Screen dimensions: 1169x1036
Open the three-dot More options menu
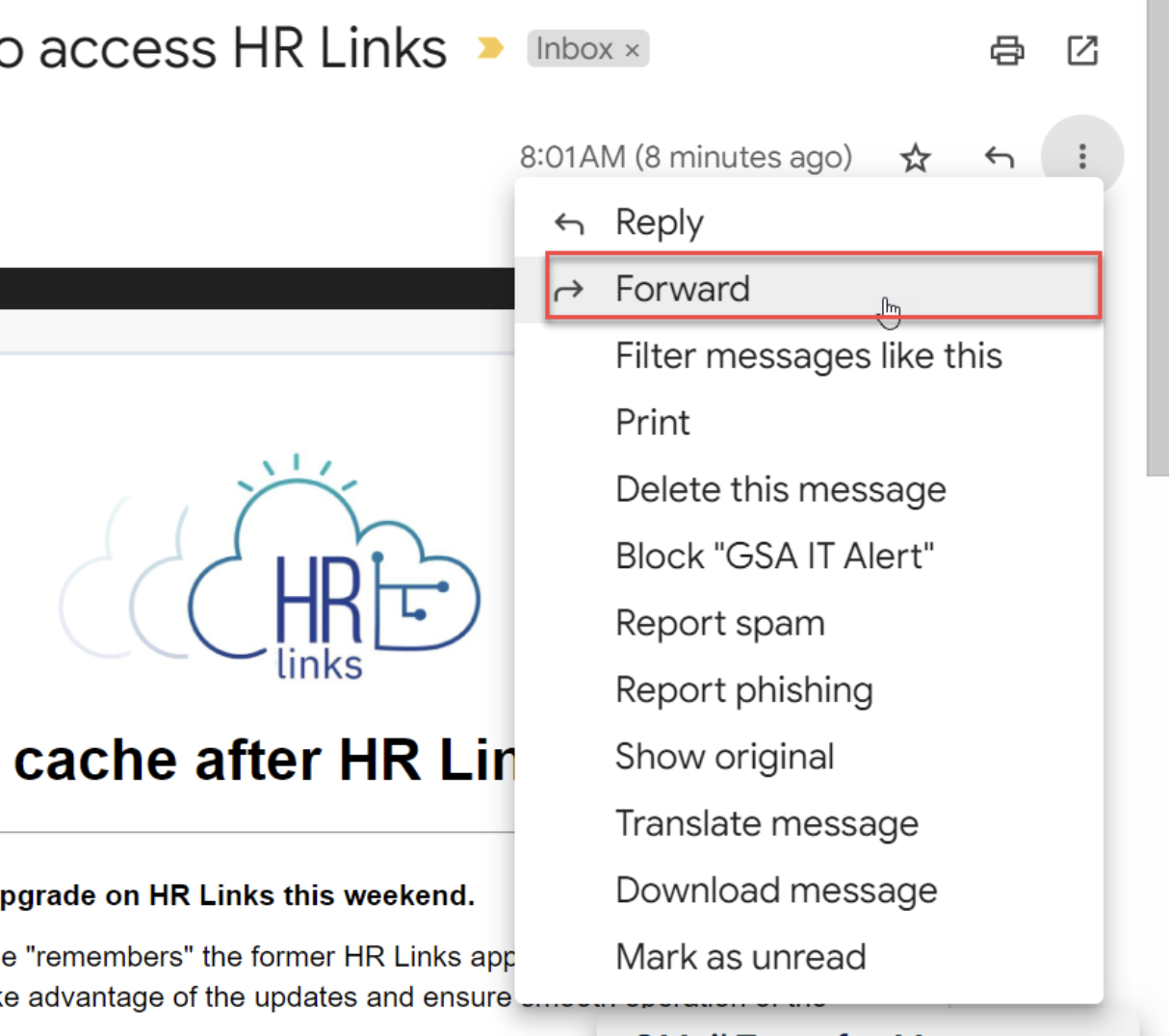click(x=1082, y=157)
